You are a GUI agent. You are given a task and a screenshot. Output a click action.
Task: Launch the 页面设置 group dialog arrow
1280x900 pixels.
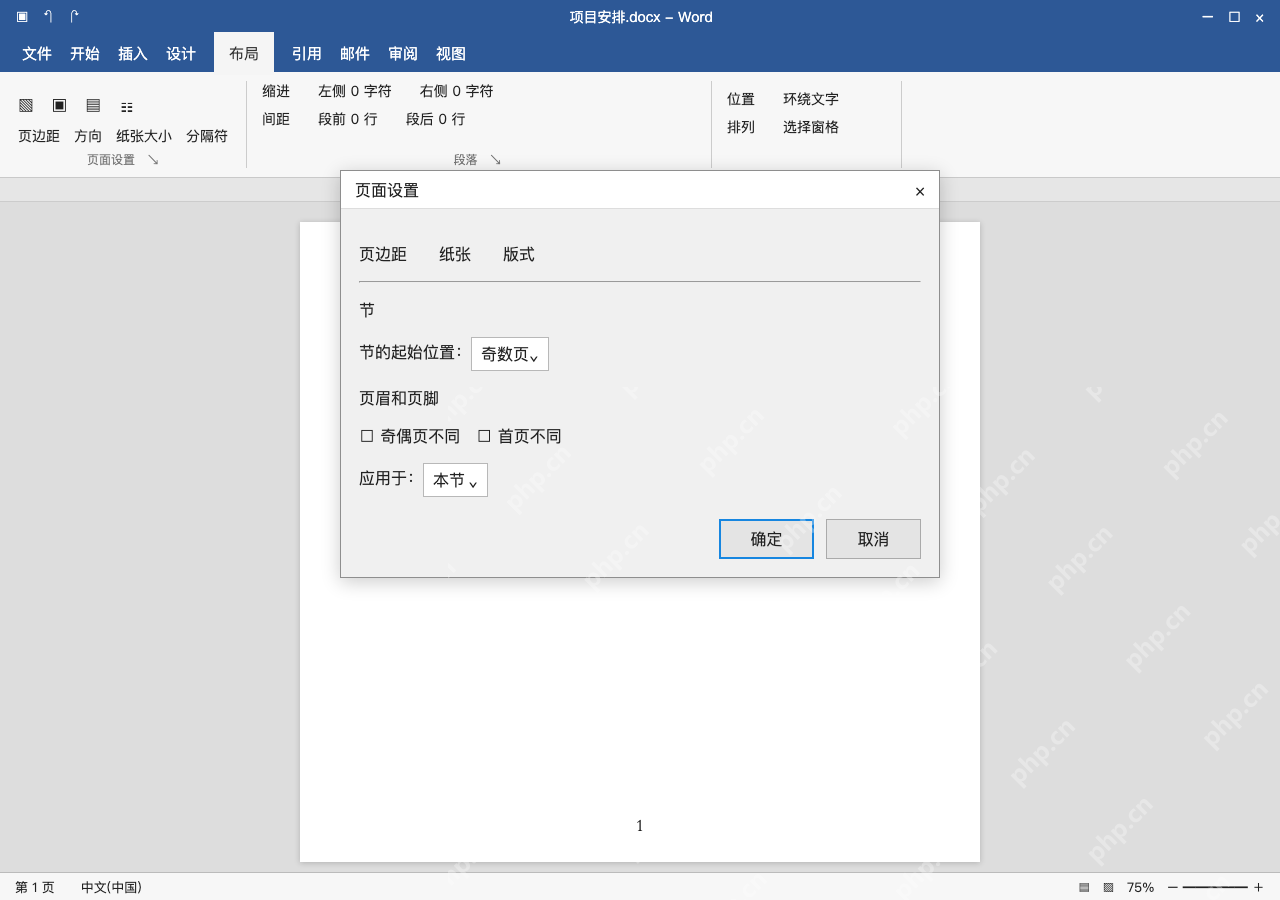pos(153,159)
